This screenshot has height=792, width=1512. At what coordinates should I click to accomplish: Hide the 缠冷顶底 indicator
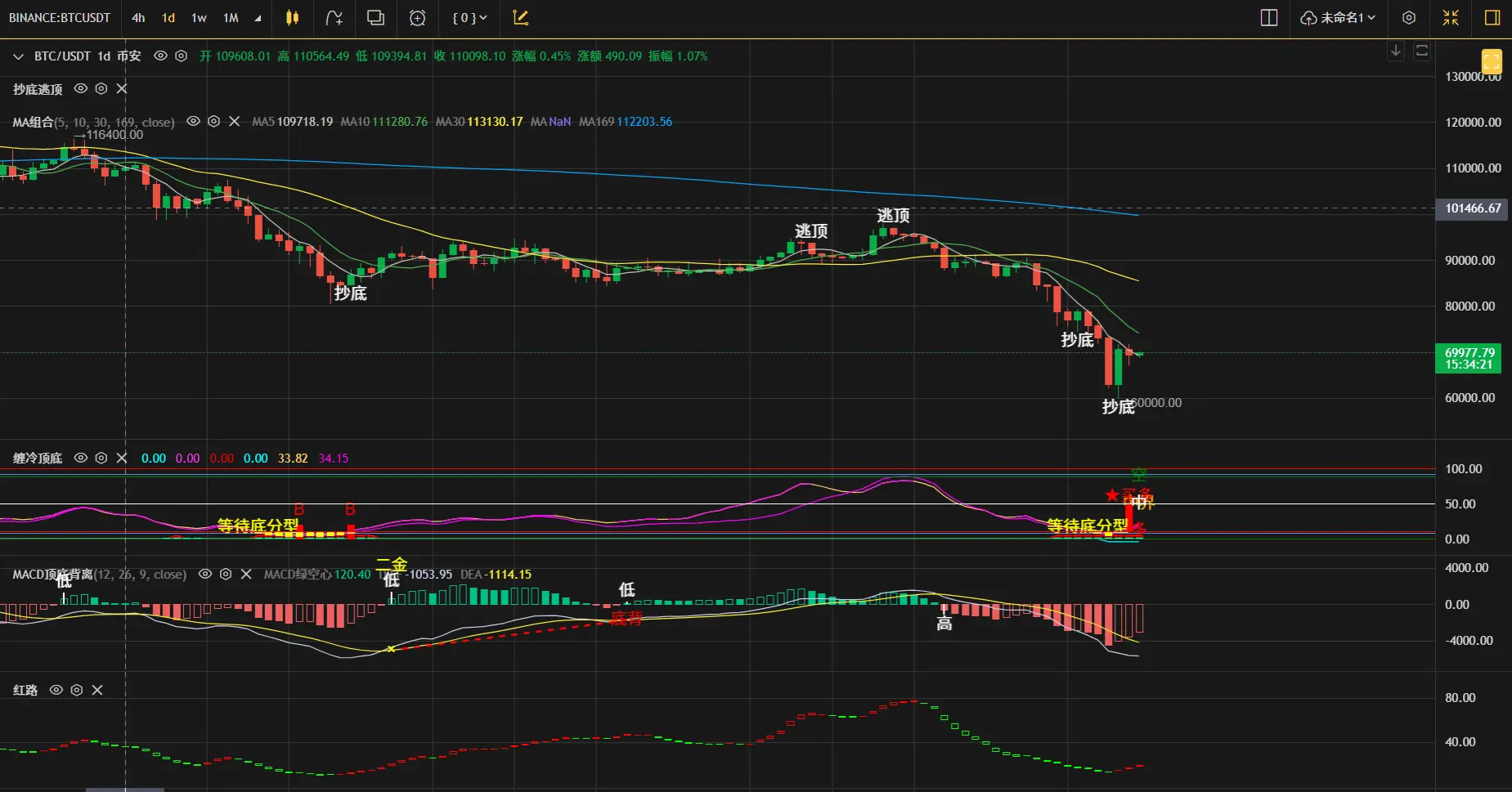[81, 458]
